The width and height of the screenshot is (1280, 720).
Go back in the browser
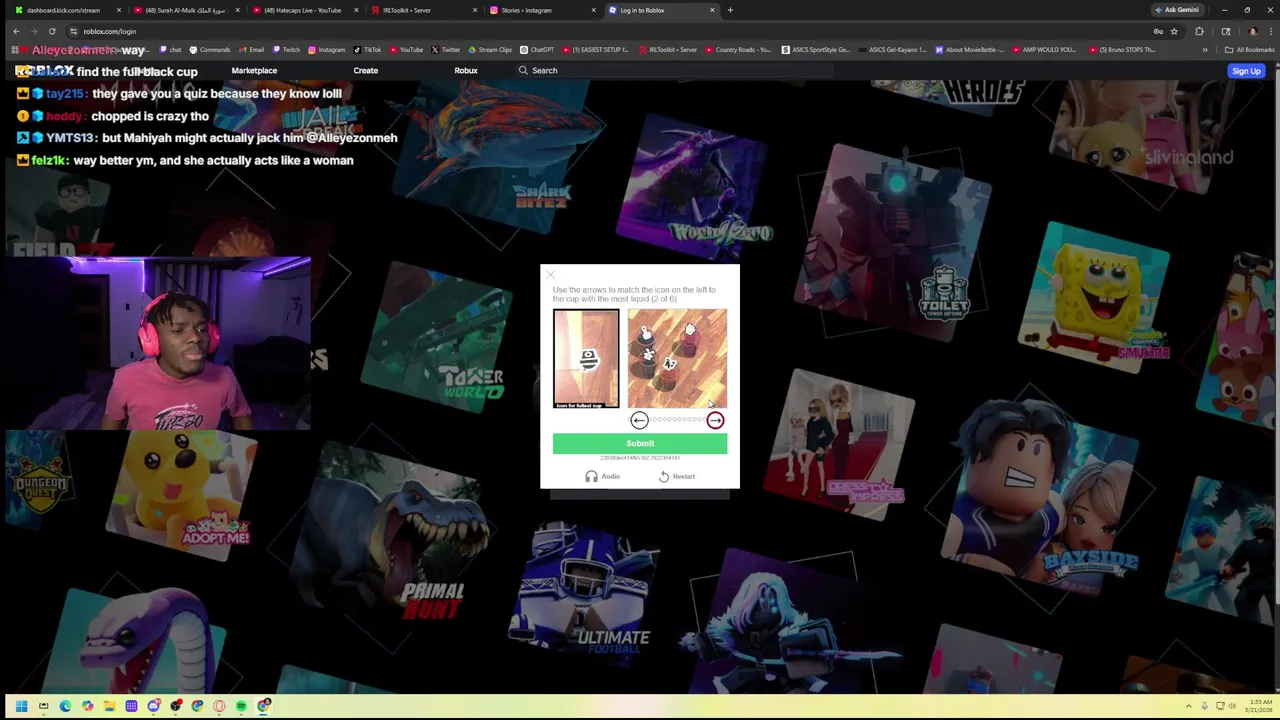coord(16,31)
